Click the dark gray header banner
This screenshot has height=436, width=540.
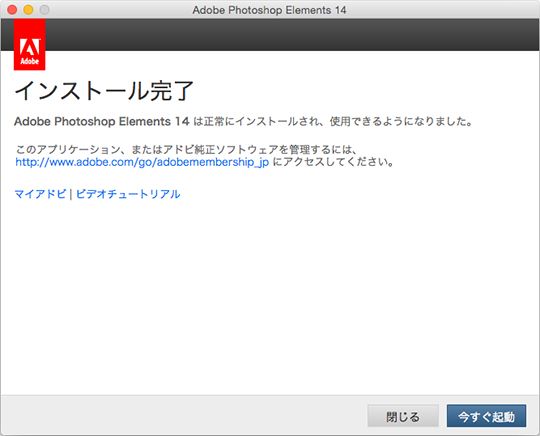click(293, 34)
